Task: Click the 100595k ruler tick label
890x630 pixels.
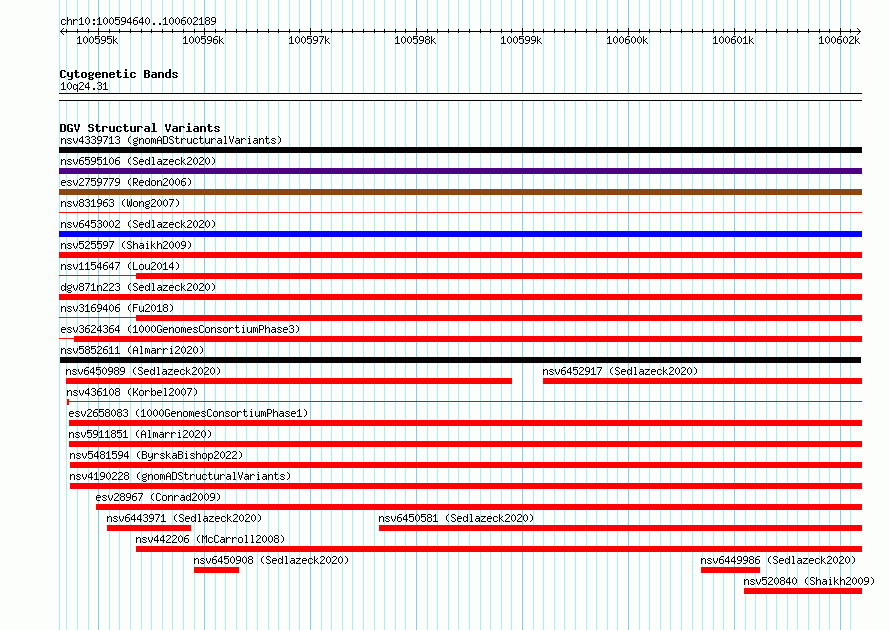Action: coord(97,40)
